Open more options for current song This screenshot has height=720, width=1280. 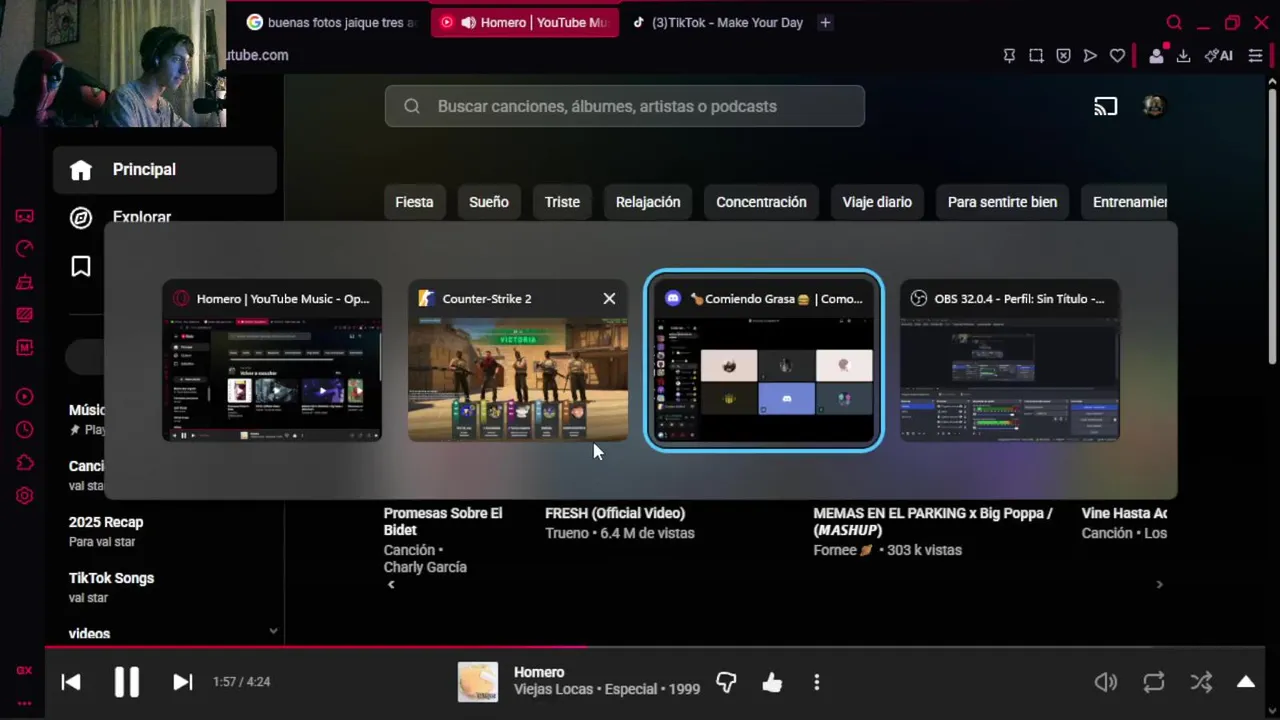coord(817,682)
